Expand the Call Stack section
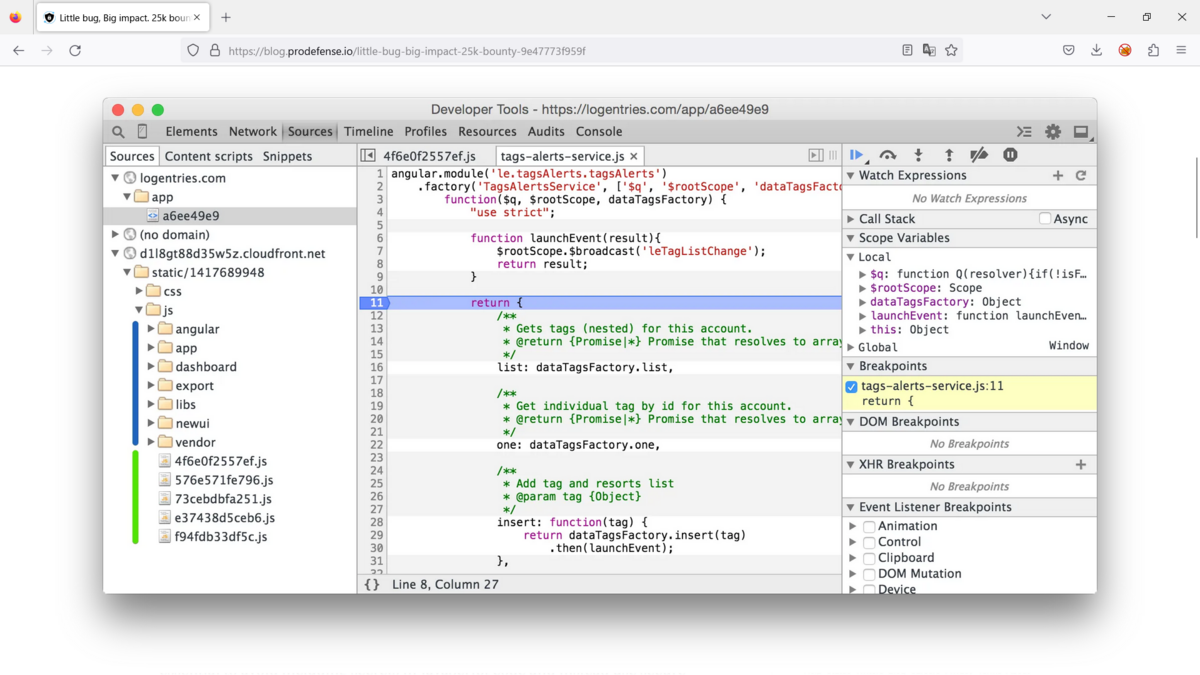 [x=851, y=219]
